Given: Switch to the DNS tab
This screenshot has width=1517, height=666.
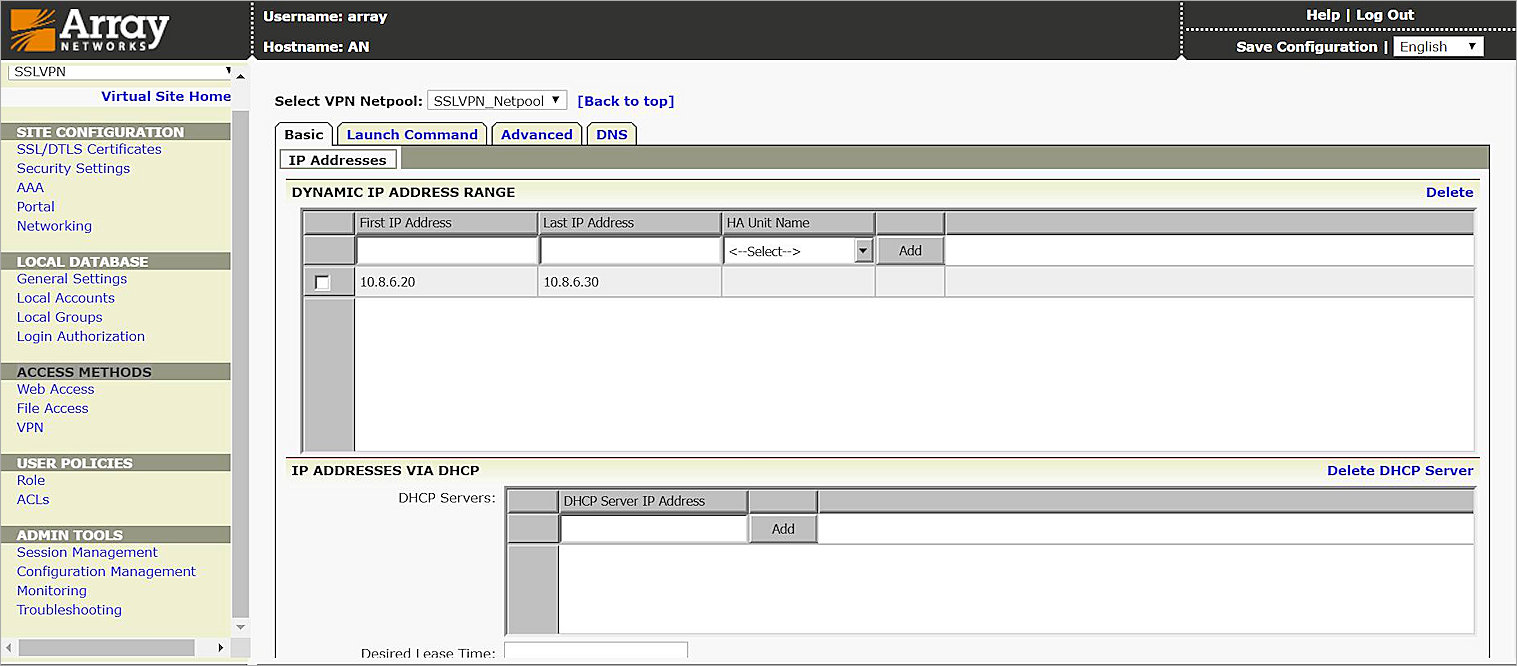Looking at the screenshot, I should [x=611, y=133].
